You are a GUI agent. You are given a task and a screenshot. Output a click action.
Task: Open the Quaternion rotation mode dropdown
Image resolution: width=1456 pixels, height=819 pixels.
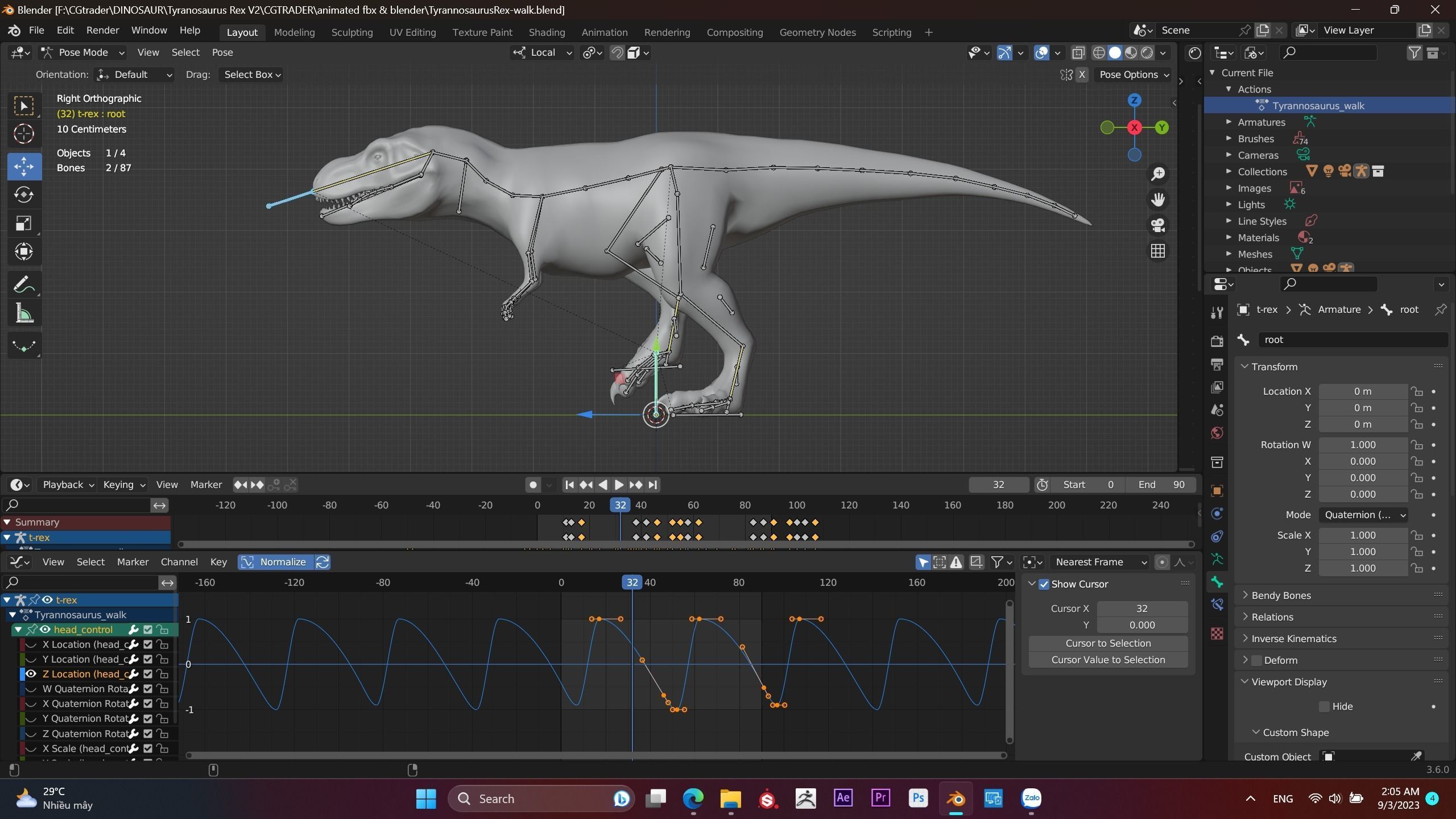(x=1363, y=515)
